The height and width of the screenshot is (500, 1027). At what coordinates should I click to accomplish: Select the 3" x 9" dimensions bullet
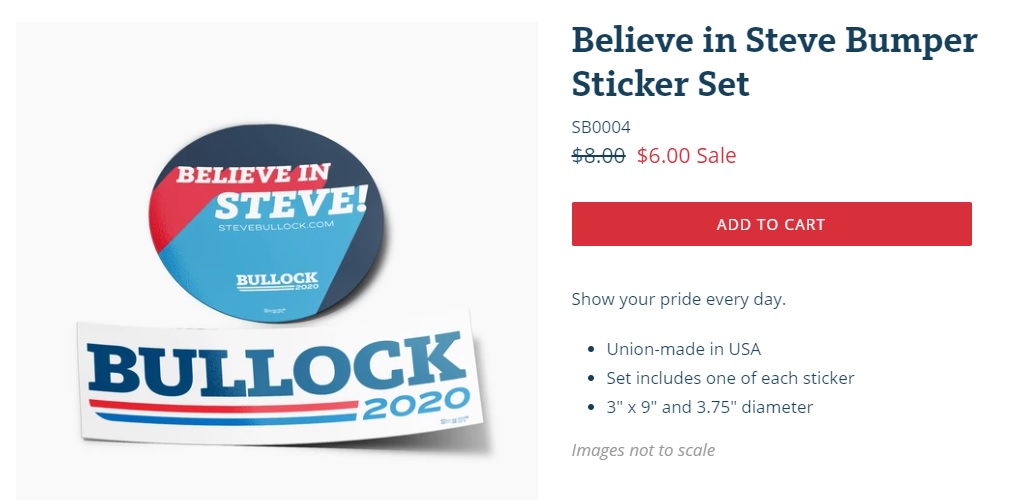709,407
